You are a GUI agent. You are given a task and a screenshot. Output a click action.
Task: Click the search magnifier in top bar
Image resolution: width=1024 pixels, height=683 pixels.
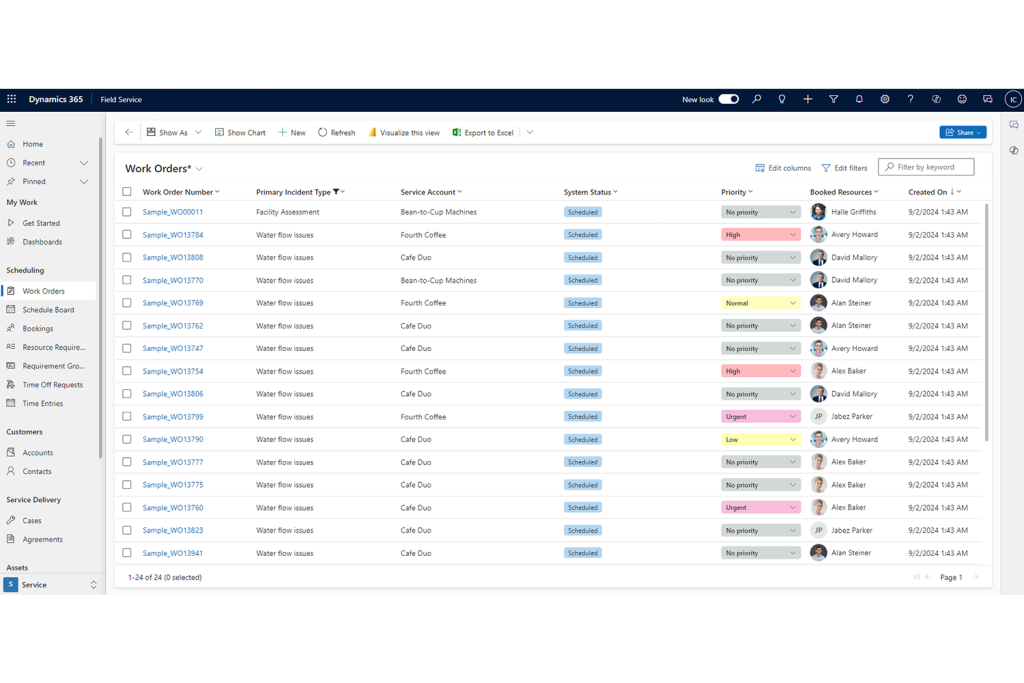coord(756,99)
